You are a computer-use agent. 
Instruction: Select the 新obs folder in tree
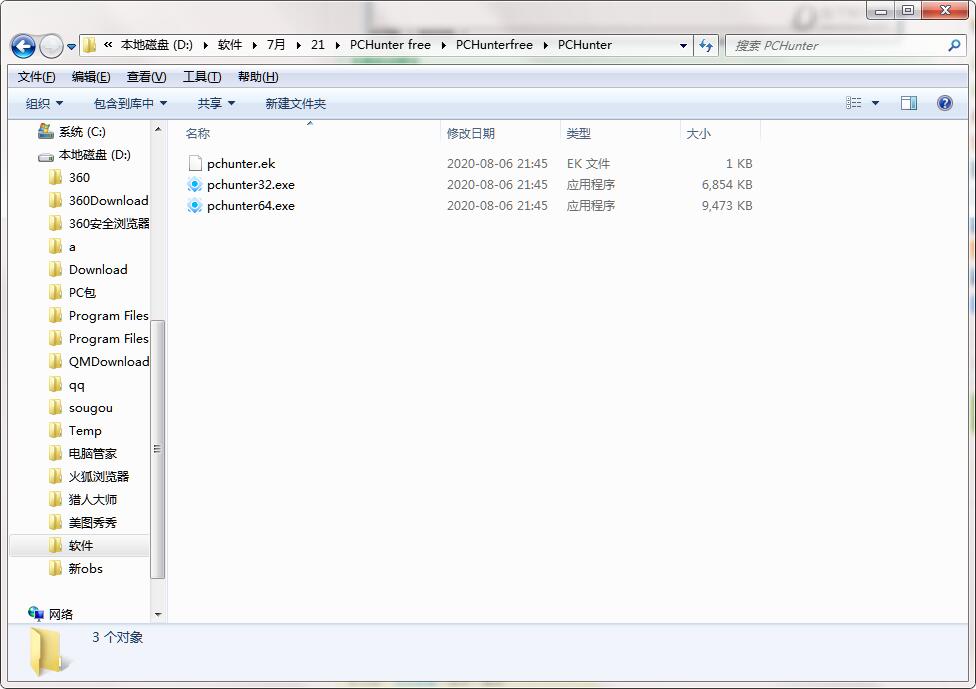click(76, 569)
